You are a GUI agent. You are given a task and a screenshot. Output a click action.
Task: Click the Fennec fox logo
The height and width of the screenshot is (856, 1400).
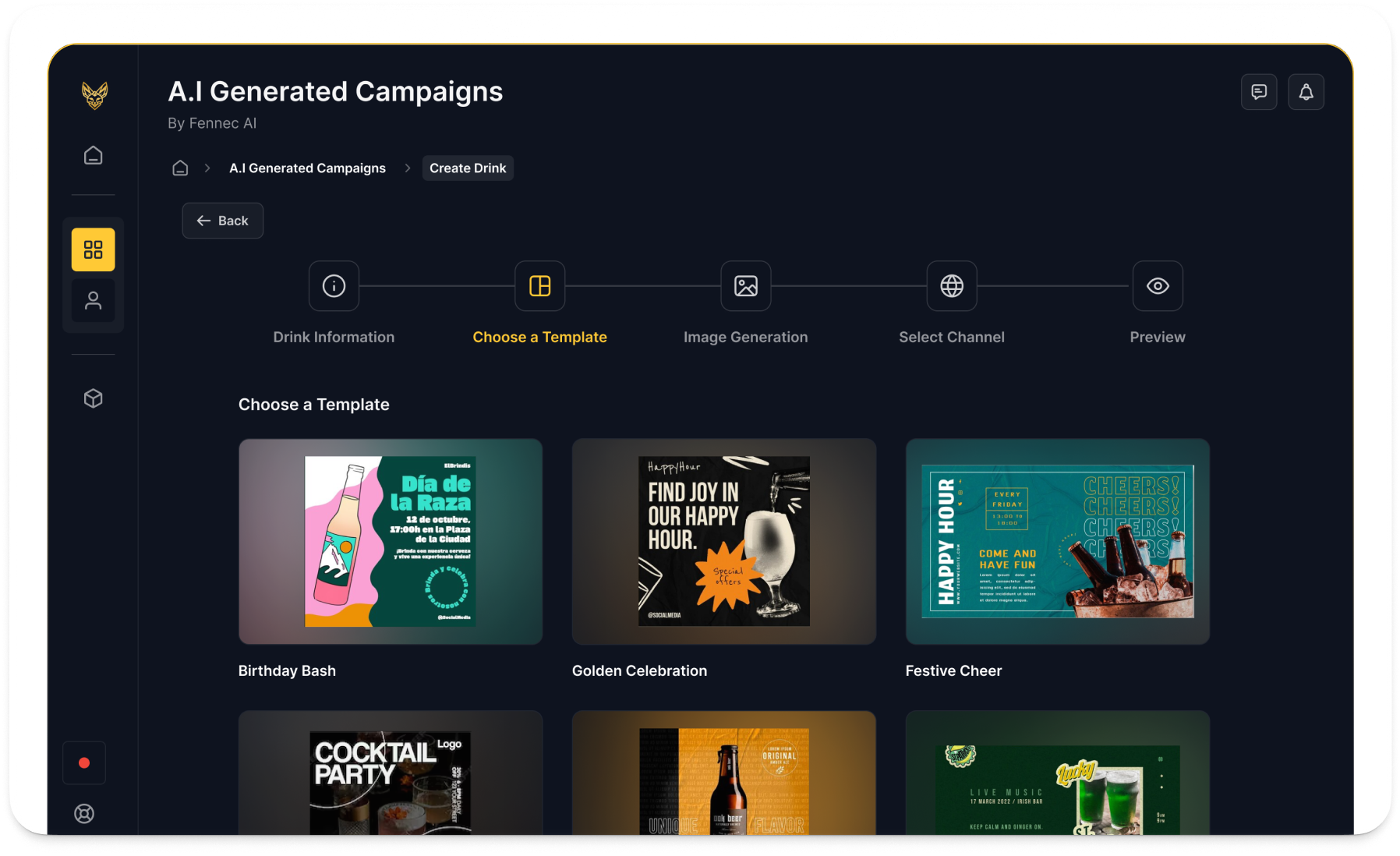94,95
